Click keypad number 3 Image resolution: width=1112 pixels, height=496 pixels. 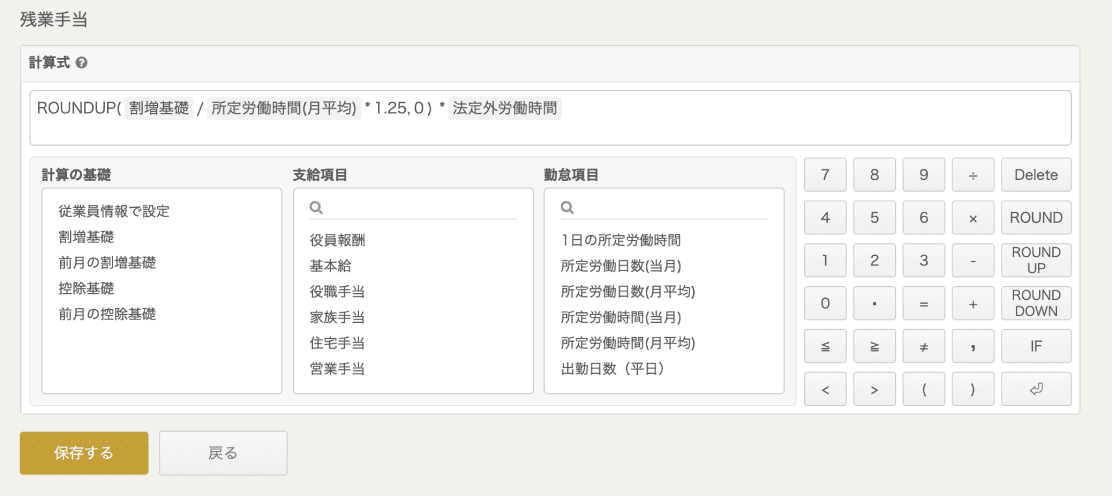[923, 260]
